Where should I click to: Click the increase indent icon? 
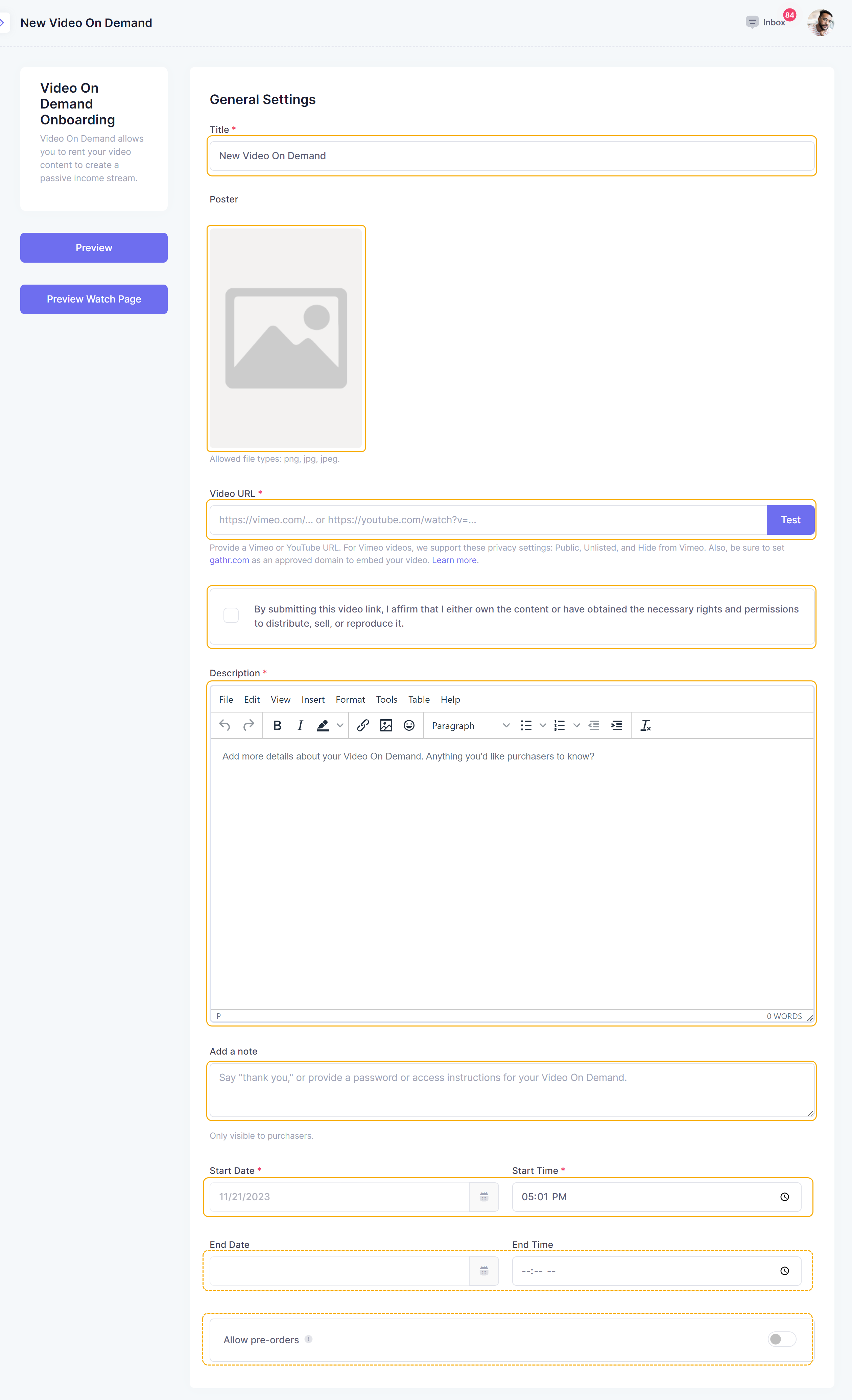click(x=616, y=726)
